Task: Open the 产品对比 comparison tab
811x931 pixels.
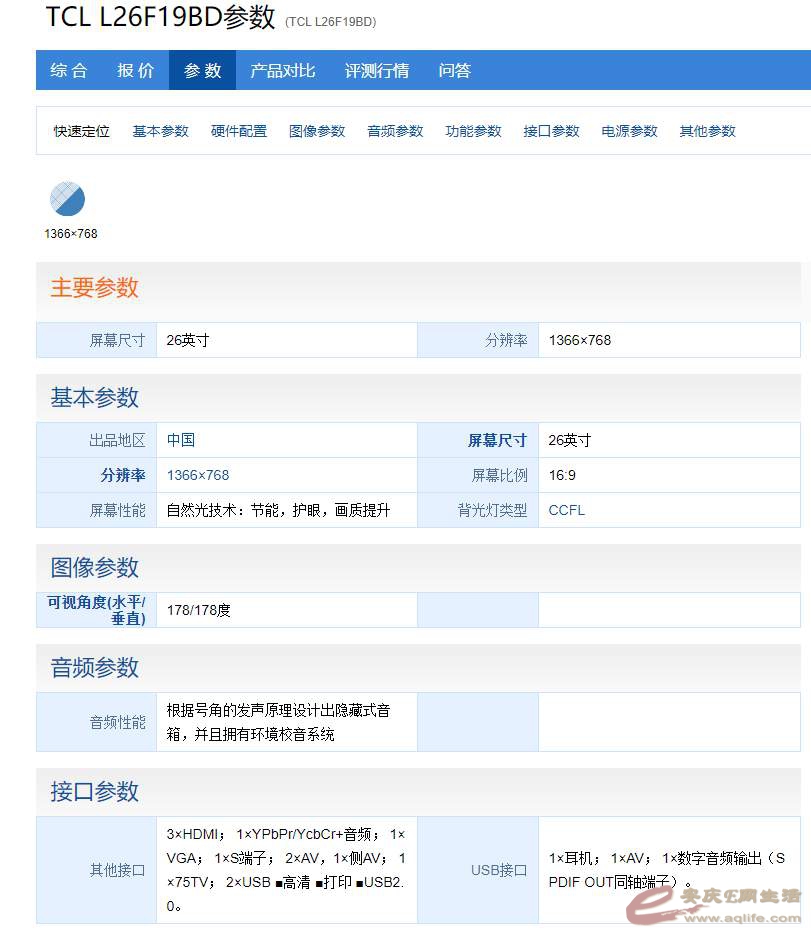Action: pos(282,71)
